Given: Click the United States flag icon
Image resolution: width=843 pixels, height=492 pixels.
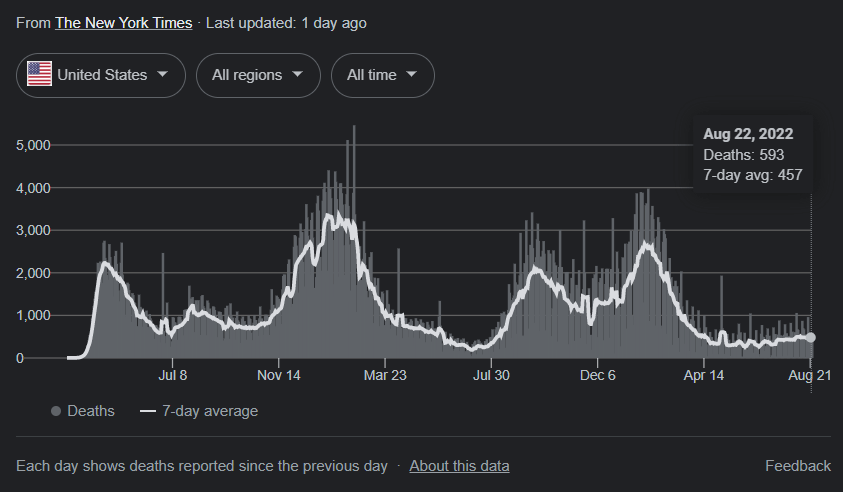Looking at the screenshot, I should tap(40, 75).
